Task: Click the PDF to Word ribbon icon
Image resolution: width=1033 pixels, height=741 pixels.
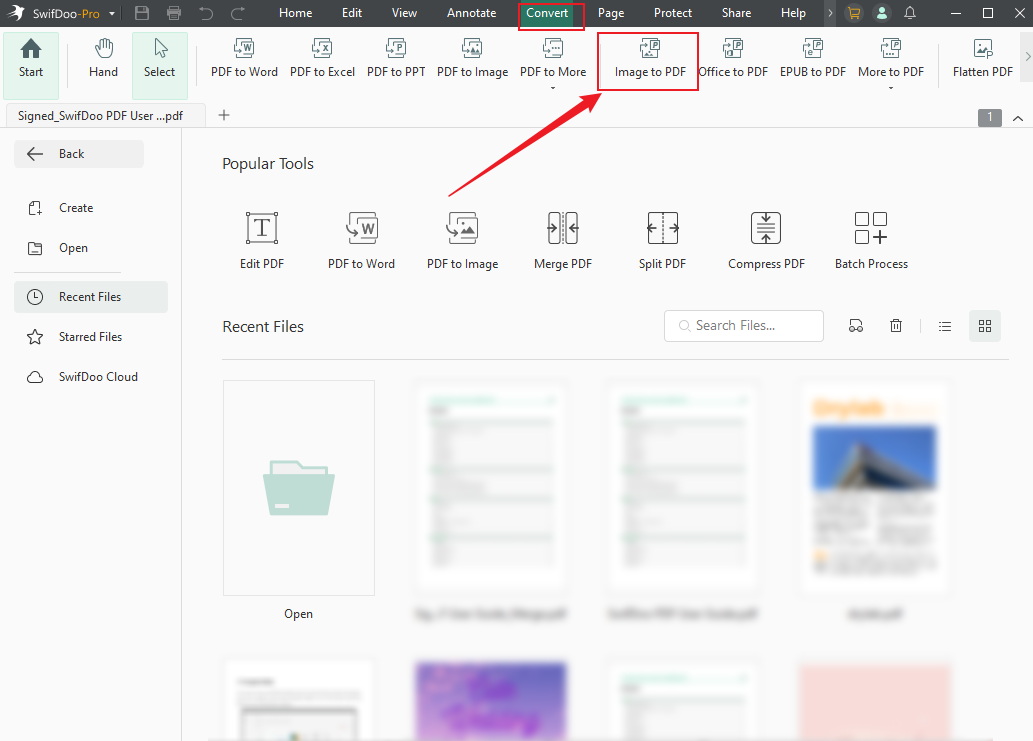Action: pyautogui.click(x=244, y=58)
